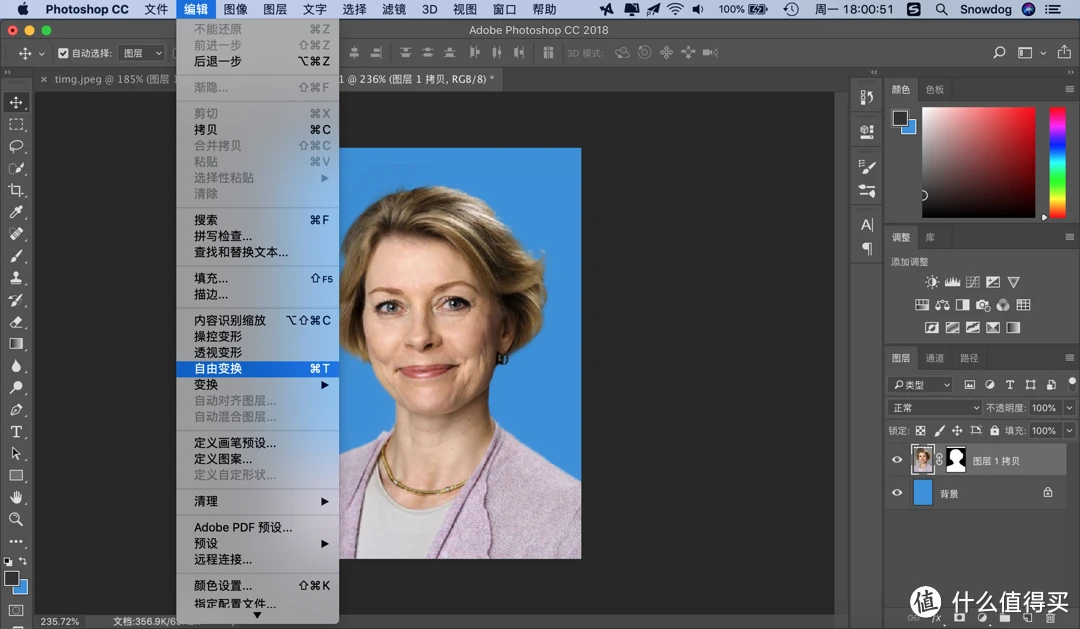Select the Dodge tool
The width and height of the screenshot is (1080, 629).
(16, 388)
